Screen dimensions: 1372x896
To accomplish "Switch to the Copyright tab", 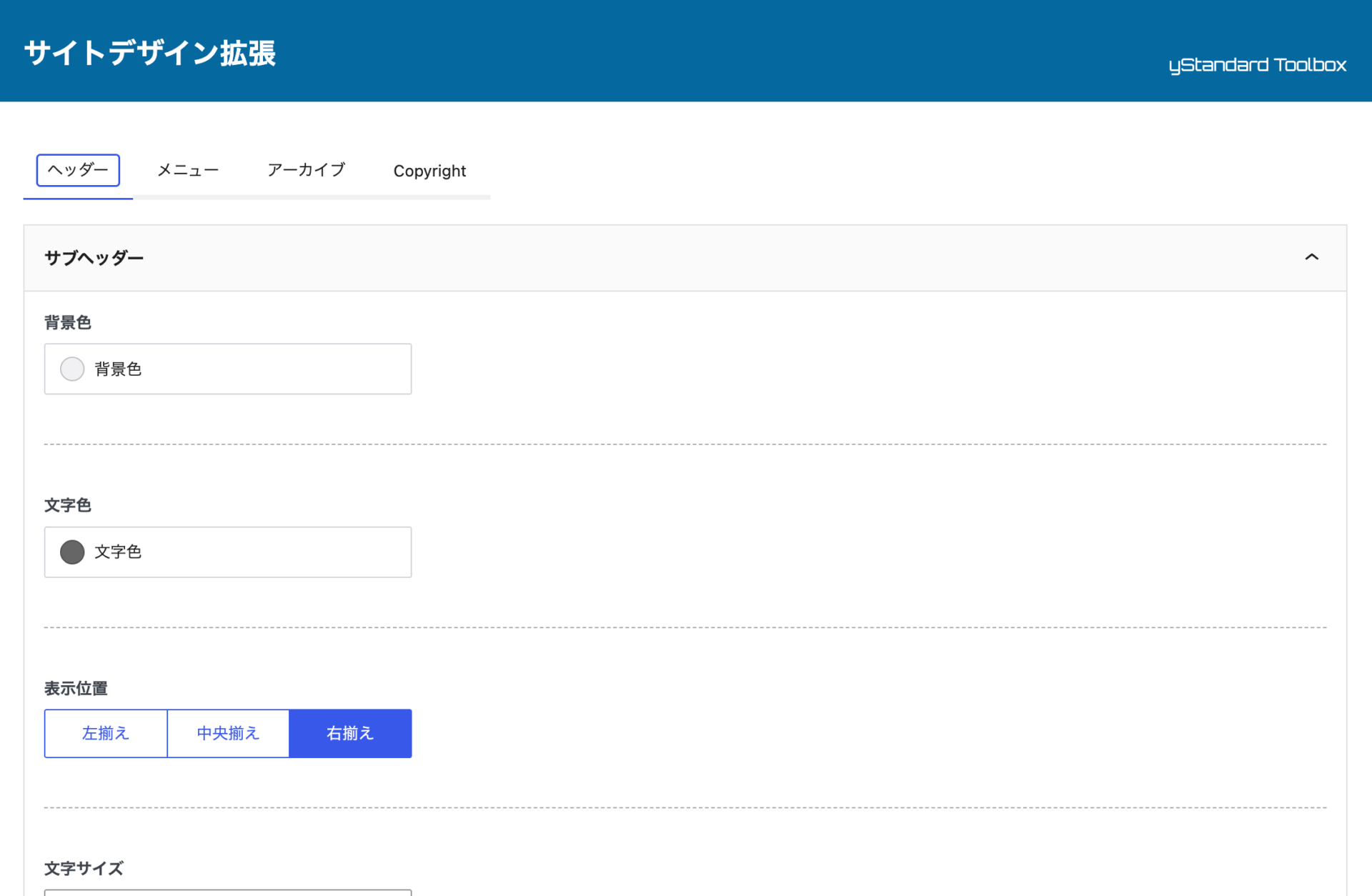I will point(429,171).
